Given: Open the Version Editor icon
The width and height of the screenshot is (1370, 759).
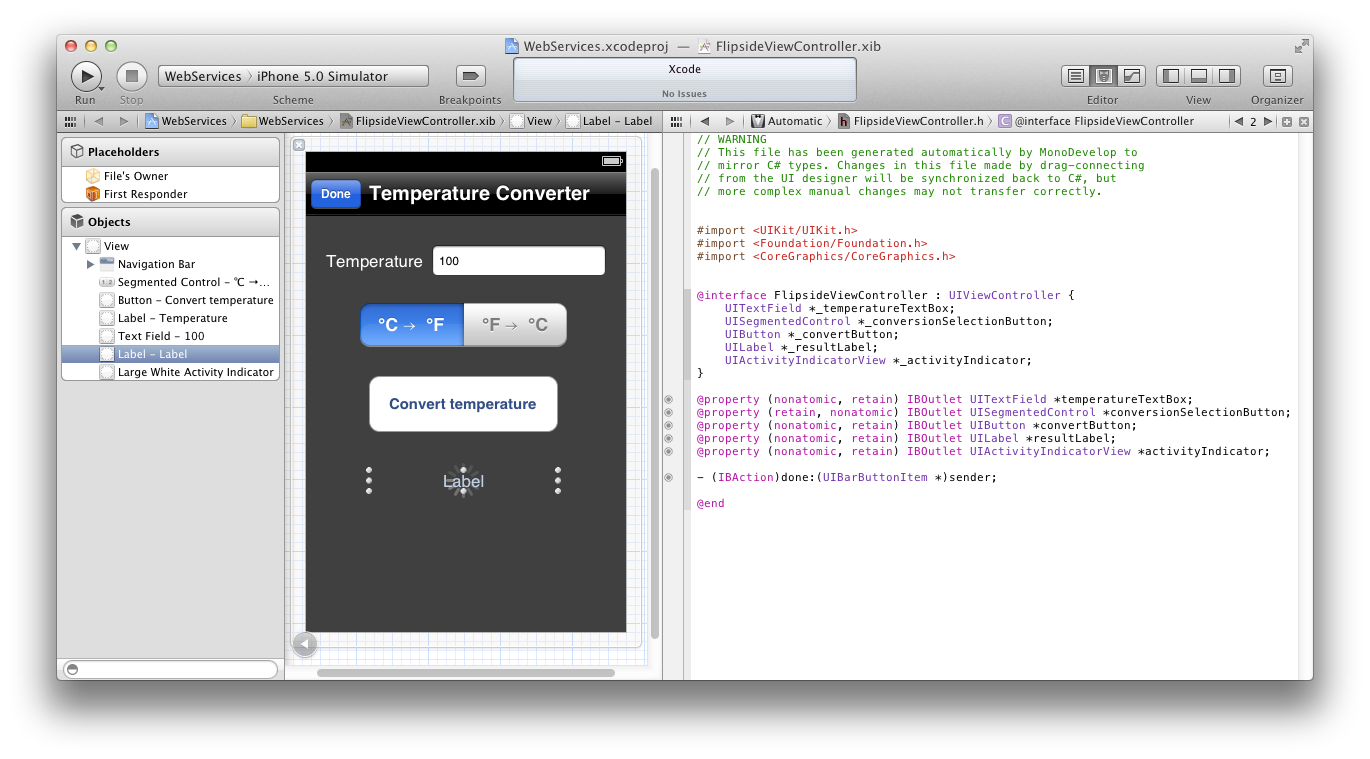Looking at the screenshot, I should [x=1131, y=75].
